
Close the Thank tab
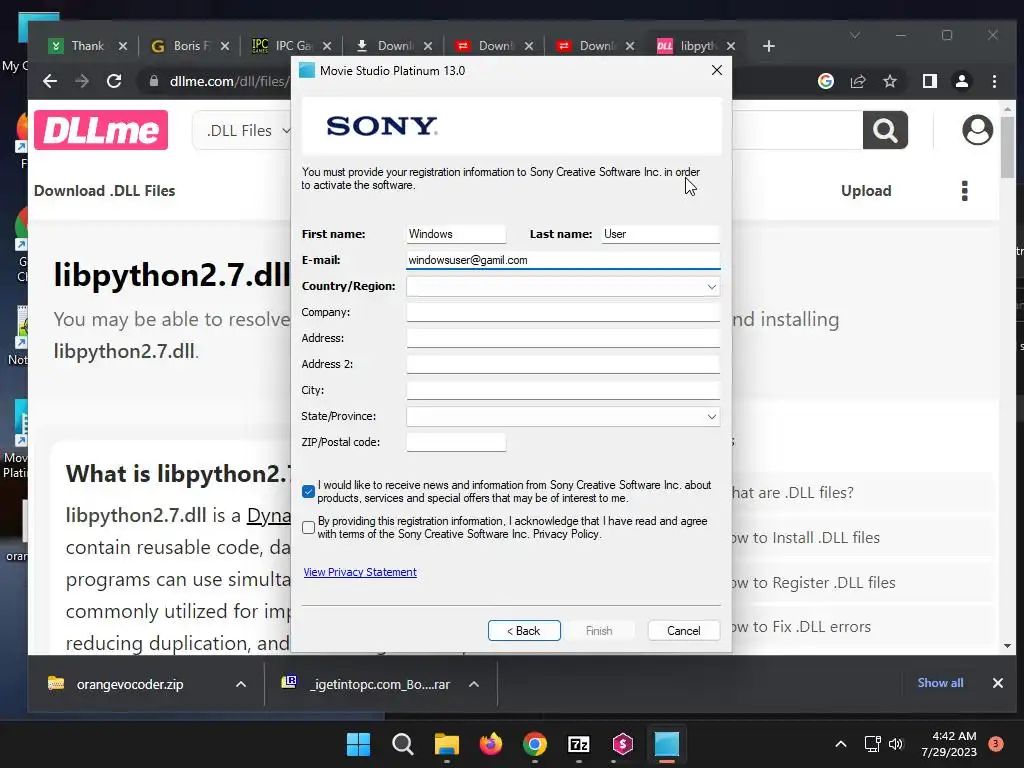123,46
